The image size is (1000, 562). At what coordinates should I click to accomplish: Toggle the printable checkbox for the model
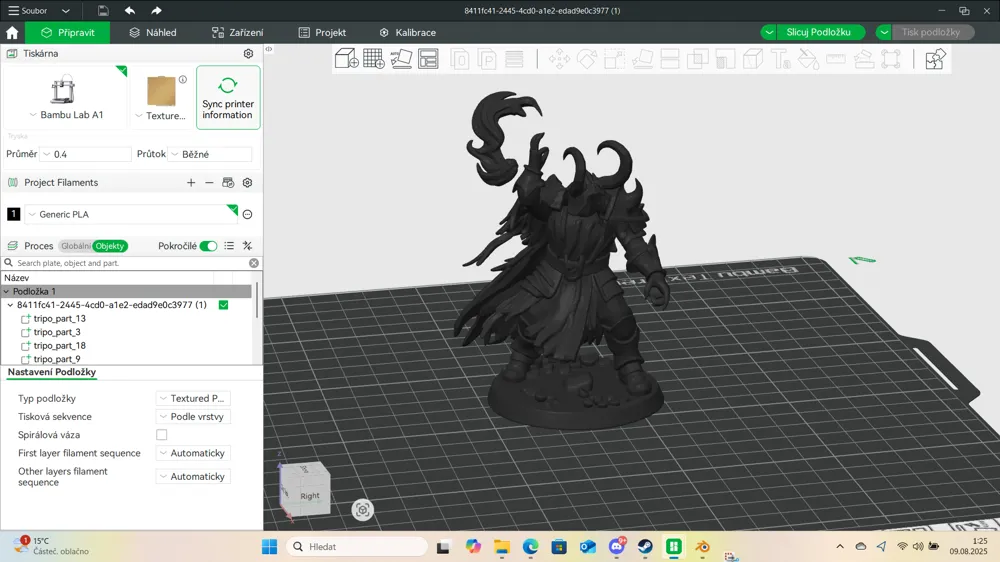tap(223, 305)
